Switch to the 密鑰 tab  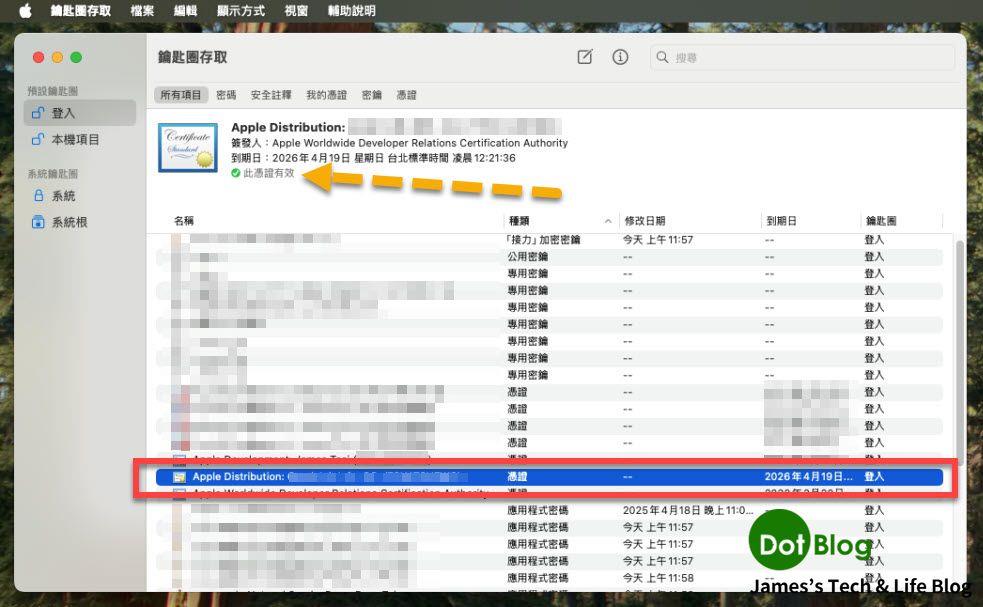click(x=371, y=95)
